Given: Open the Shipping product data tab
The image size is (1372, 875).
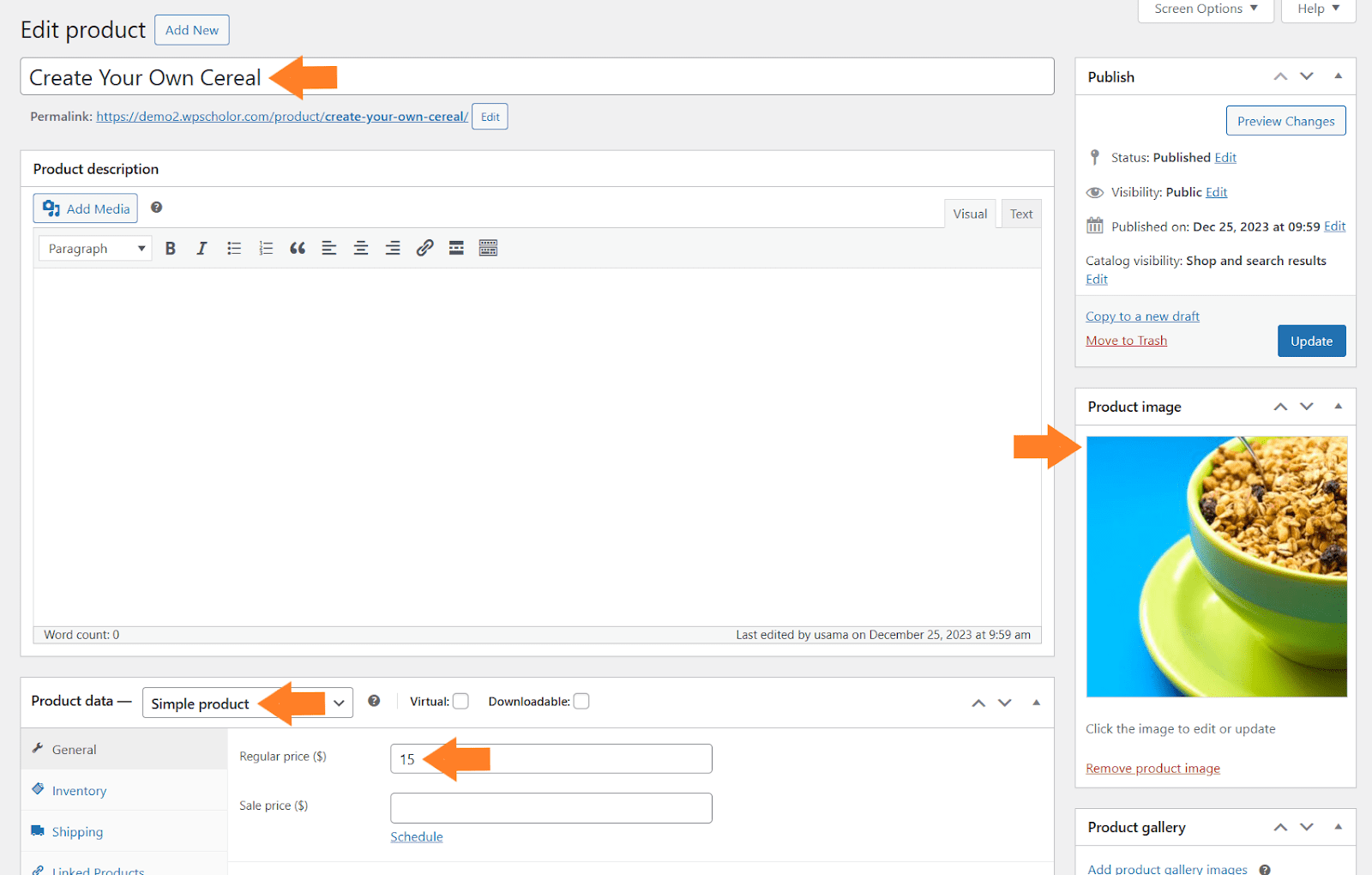Looking at the screenshot, I should pyautogui.click(x=124, y=831).
